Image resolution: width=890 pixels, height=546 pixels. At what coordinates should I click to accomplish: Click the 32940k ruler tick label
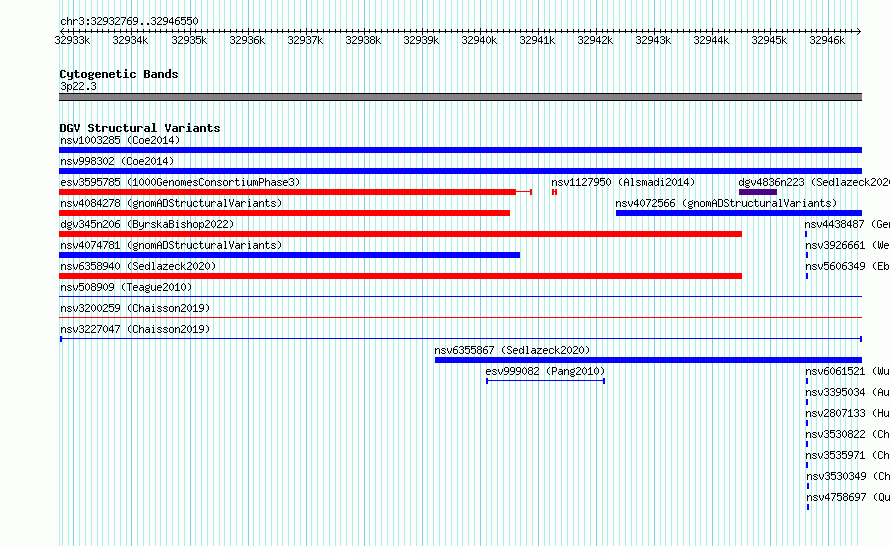[479, 40]
